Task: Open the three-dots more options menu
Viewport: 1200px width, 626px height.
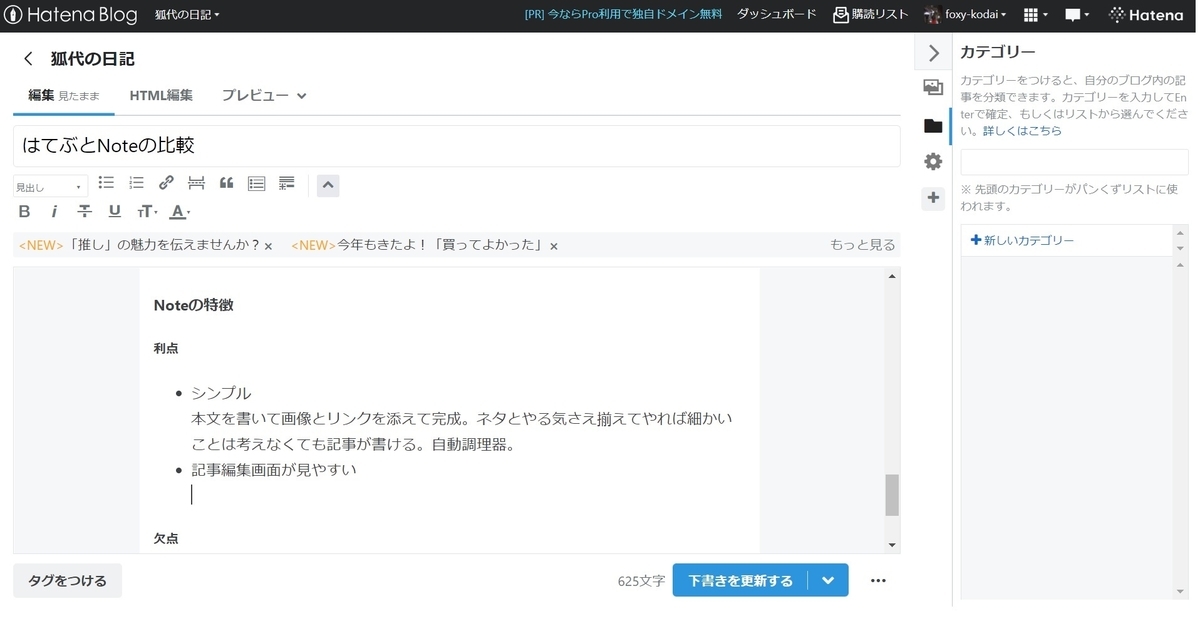Action: [878, 581]
